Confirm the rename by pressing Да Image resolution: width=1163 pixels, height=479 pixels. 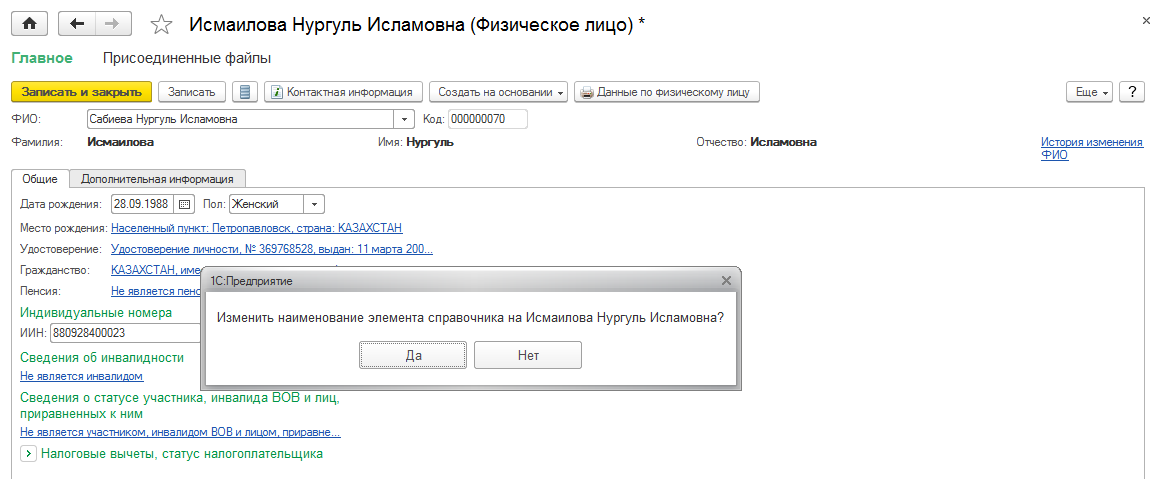point(413,355)
